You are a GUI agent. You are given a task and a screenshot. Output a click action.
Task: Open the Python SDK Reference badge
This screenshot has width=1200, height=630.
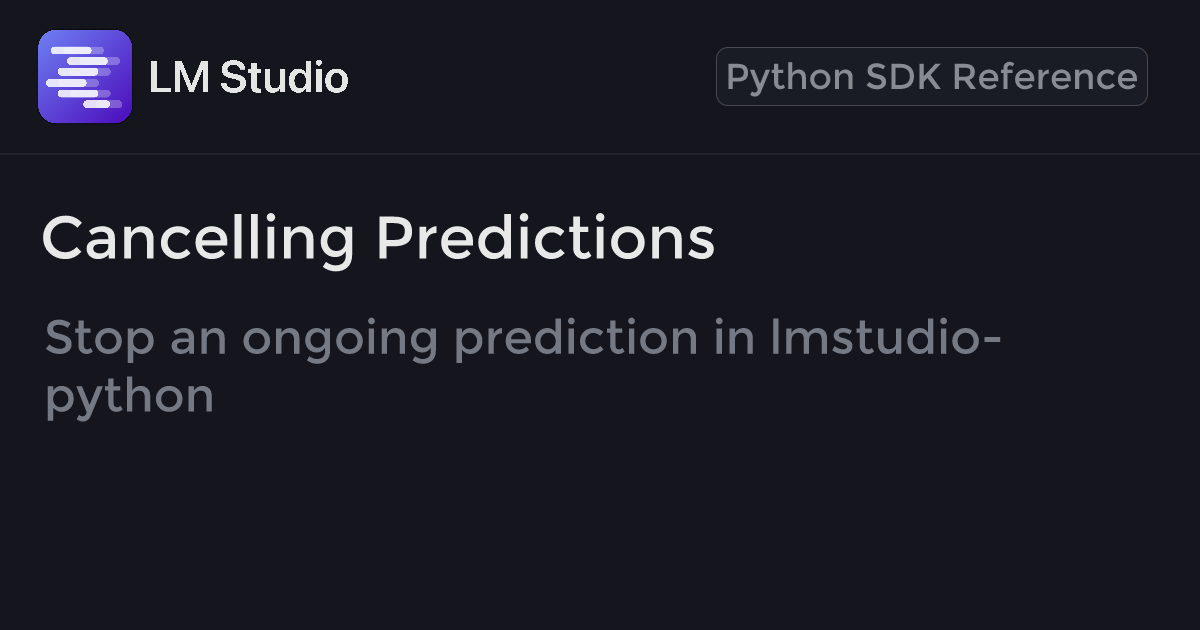(x=931, y=77)
